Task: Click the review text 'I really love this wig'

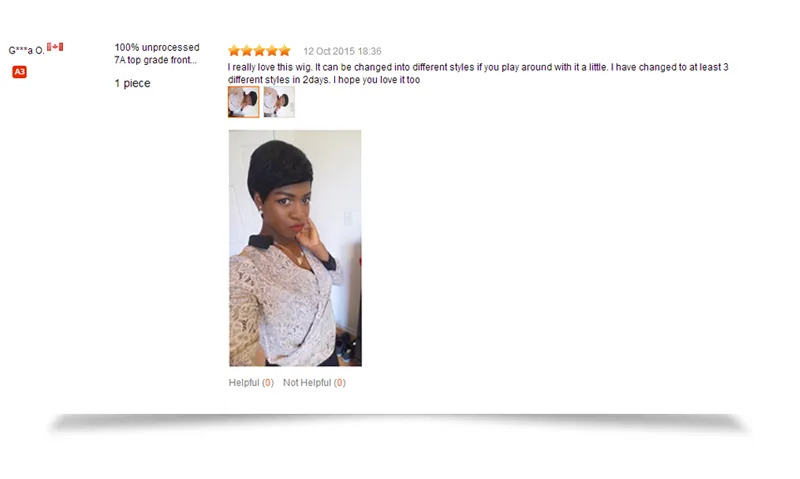Action: [269, 67]
